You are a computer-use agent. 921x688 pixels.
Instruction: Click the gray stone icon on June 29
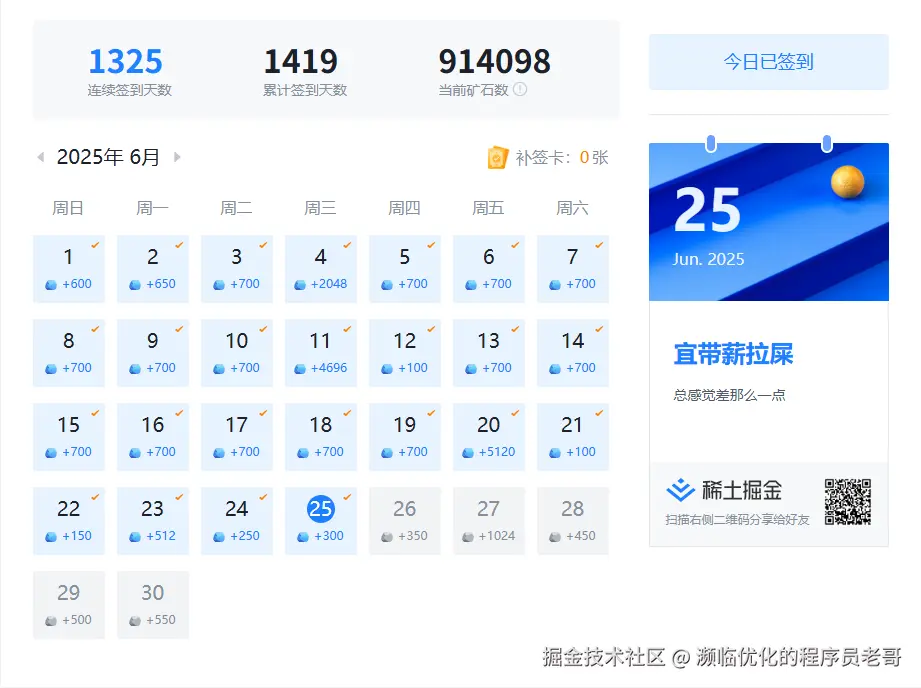tap(48, 620)
